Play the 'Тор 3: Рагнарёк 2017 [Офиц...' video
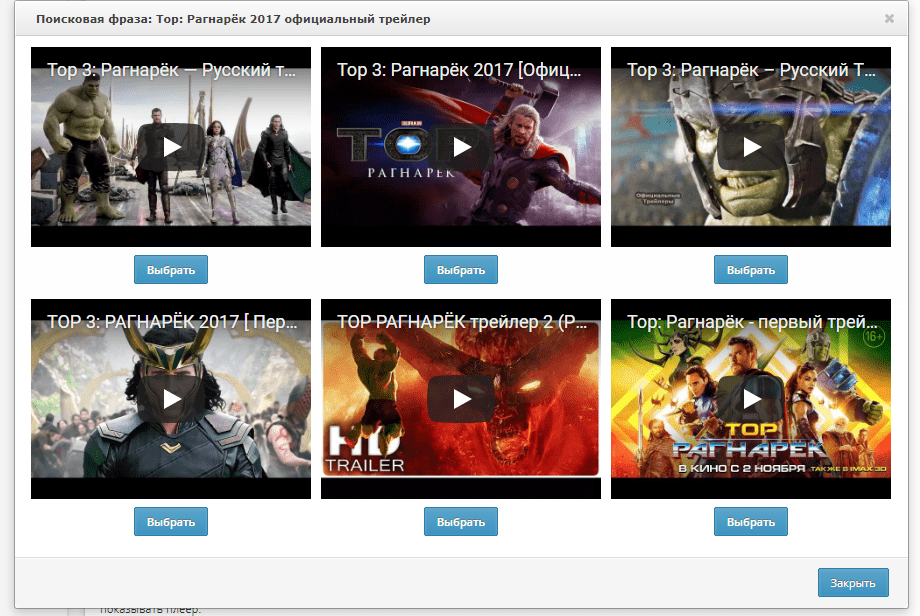This screenshot has height=616, width=920. 461,147
